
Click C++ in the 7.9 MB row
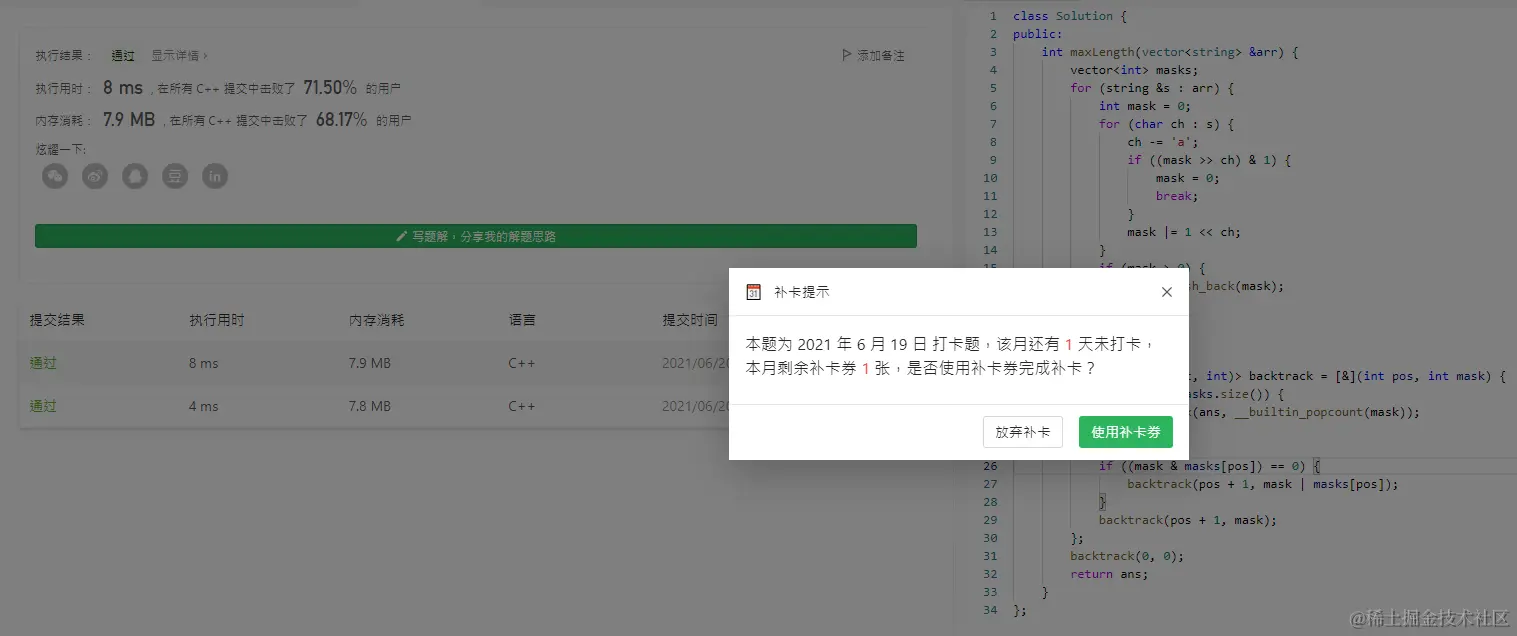(522, 363)
